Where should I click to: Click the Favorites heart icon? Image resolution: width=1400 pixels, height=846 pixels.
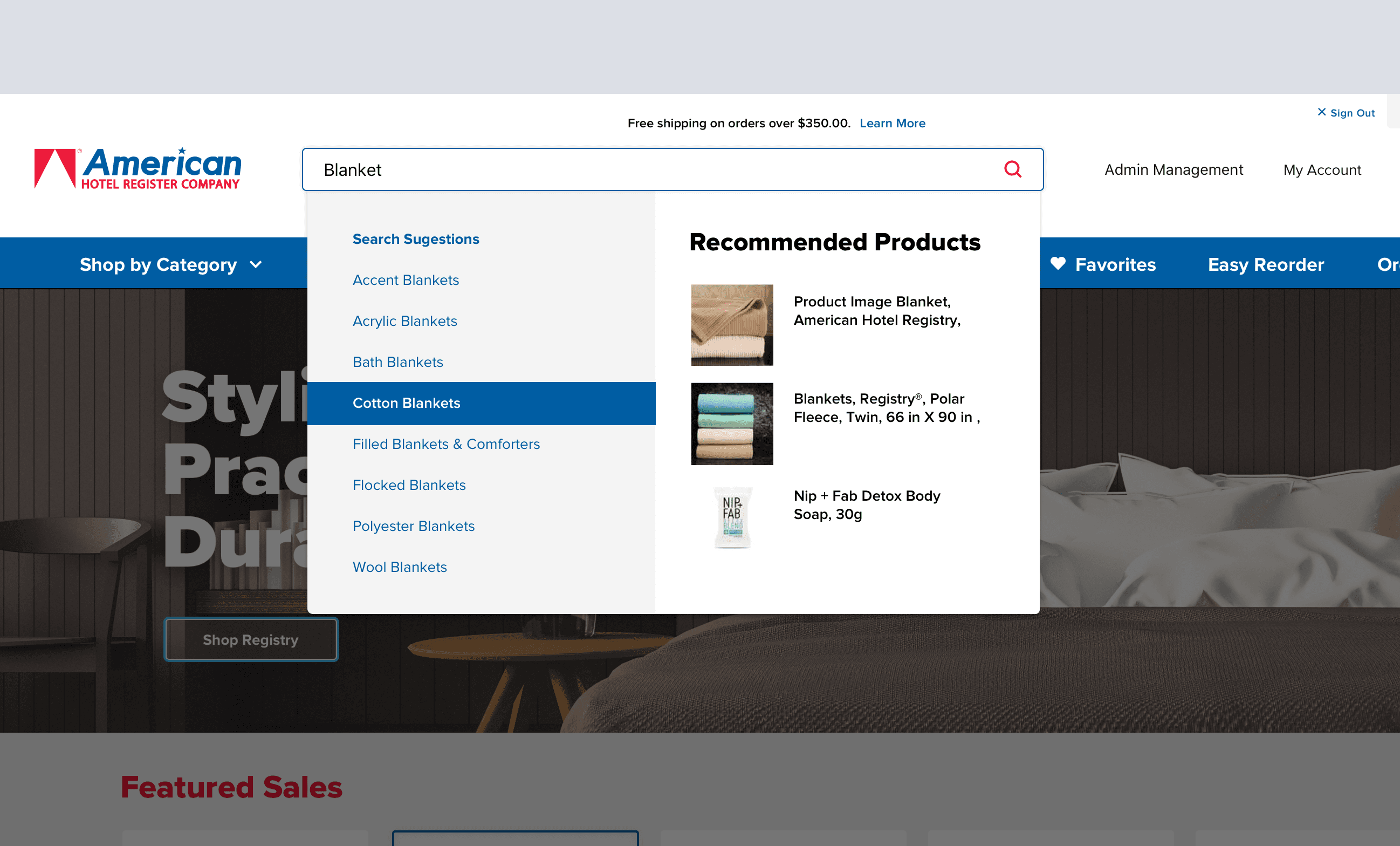tap(1058, 264)
